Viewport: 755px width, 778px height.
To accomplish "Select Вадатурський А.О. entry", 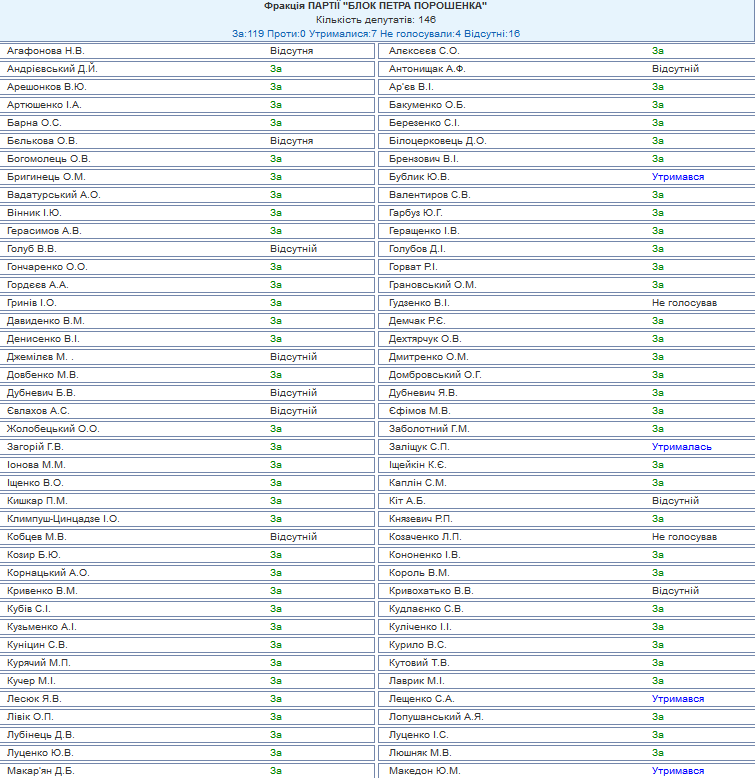I will point(54,194).
